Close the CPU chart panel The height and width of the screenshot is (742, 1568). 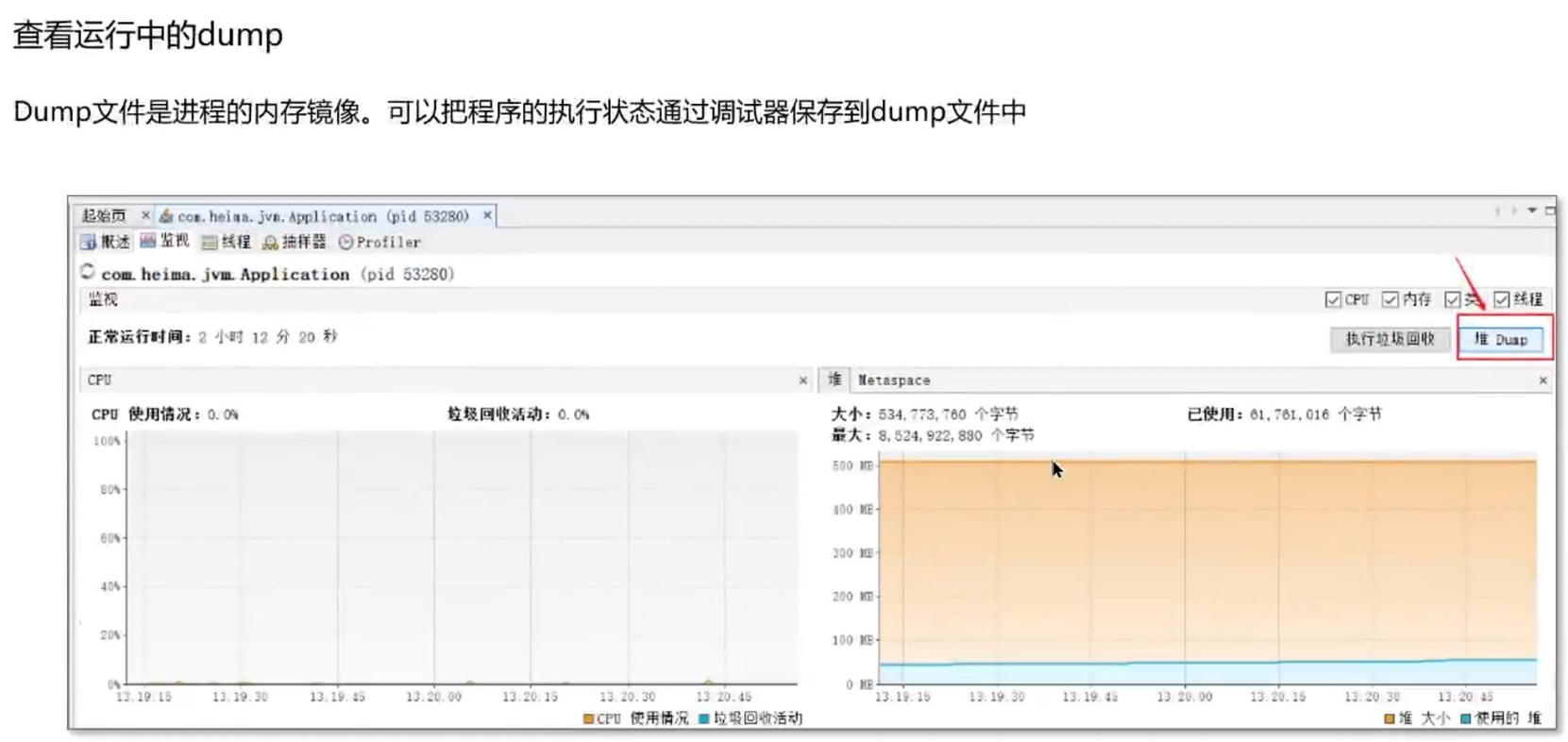click(x=803, y=380)
